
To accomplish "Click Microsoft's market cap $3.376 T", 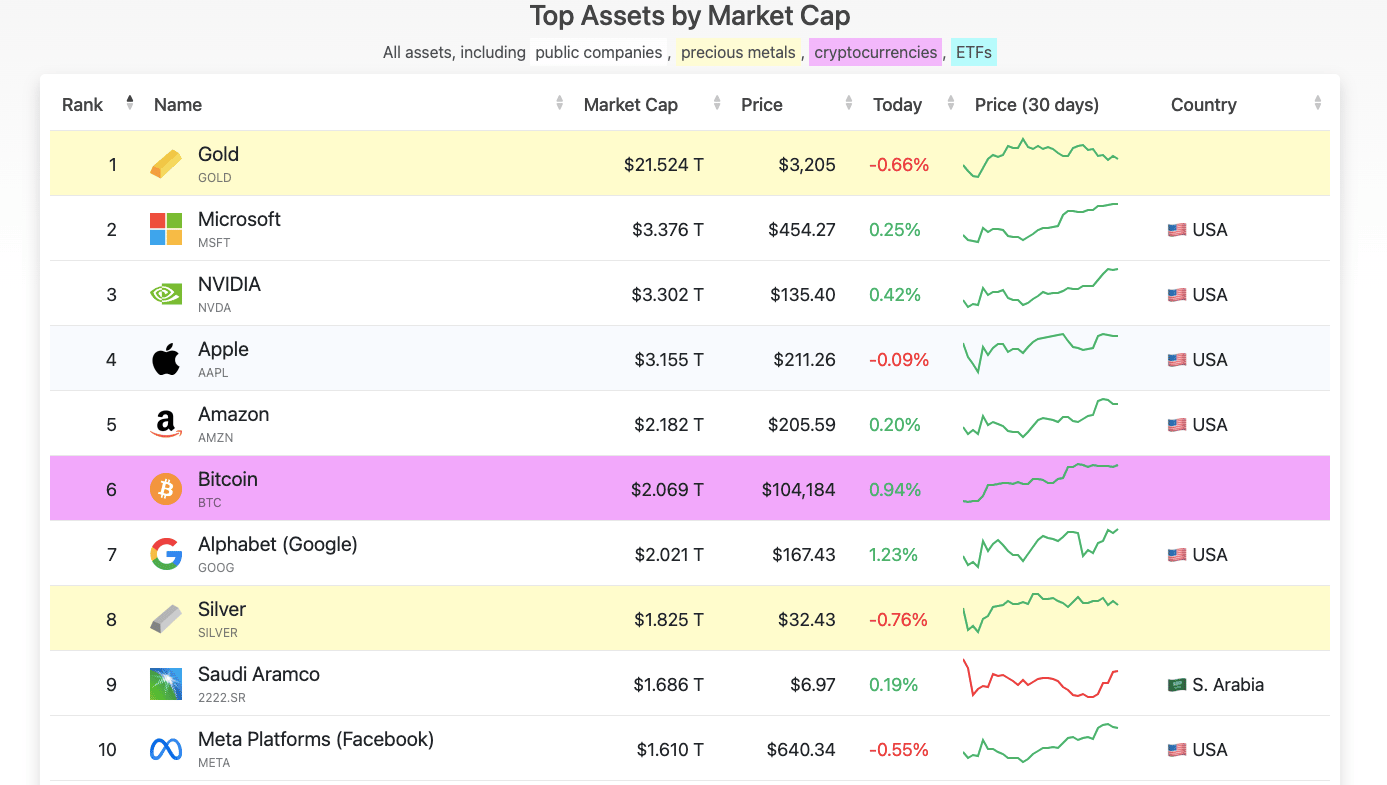I will click(668, 230).
